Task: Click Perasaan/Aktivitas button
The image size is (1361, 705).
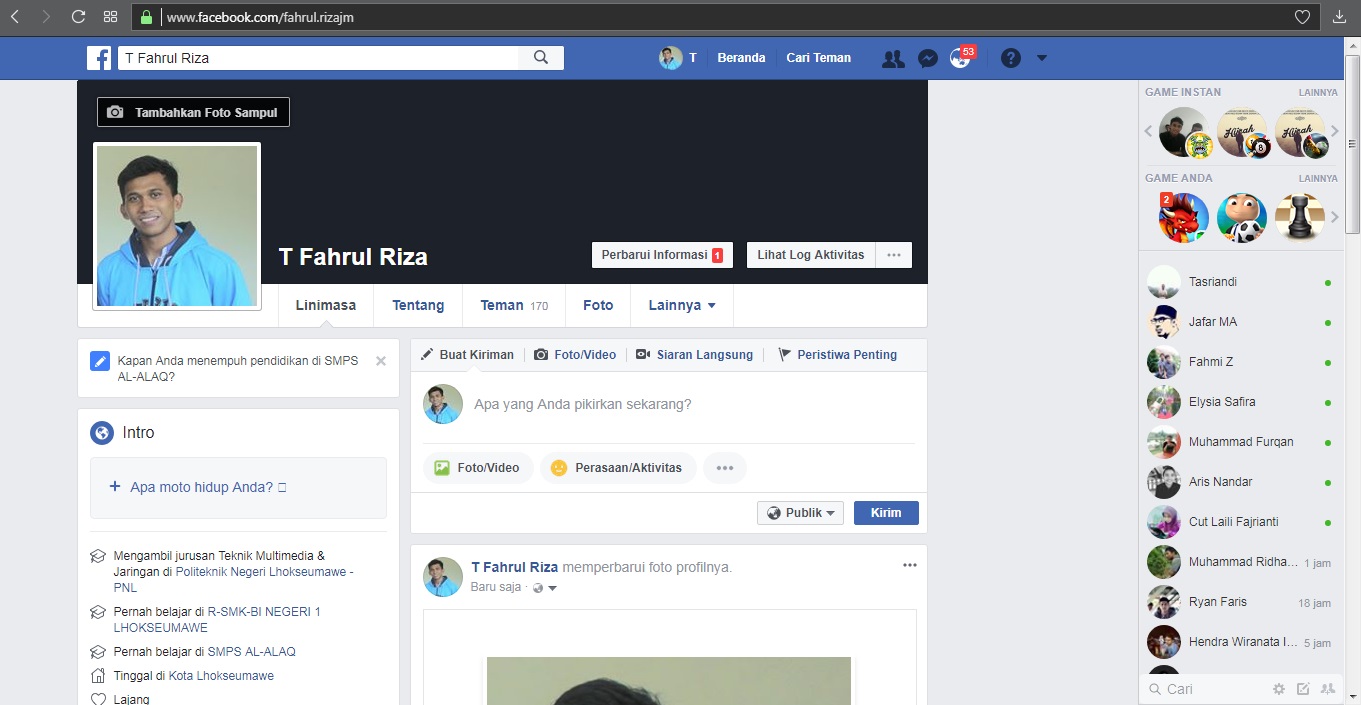Action: [x=618, y=467]
